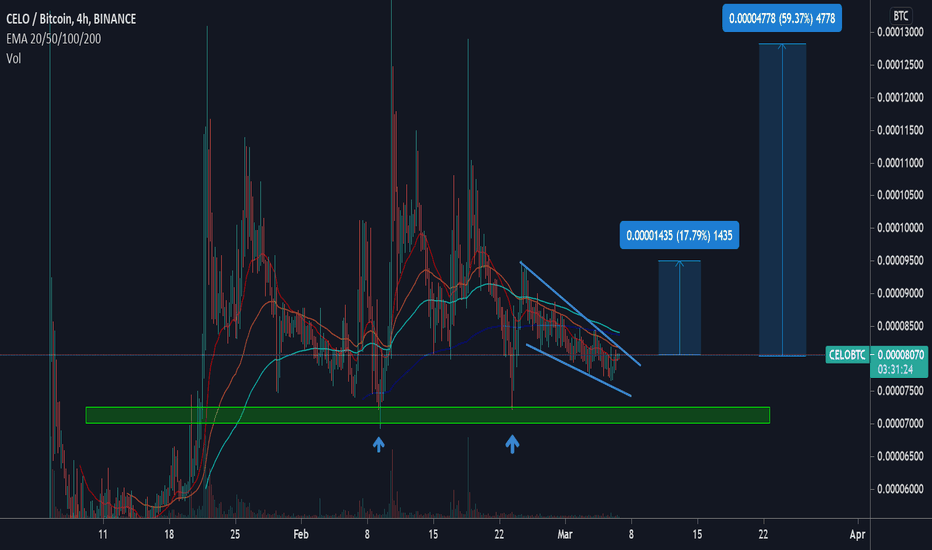
Task: Click the 0.00011000 price axis label
Action: click(900, 163)
